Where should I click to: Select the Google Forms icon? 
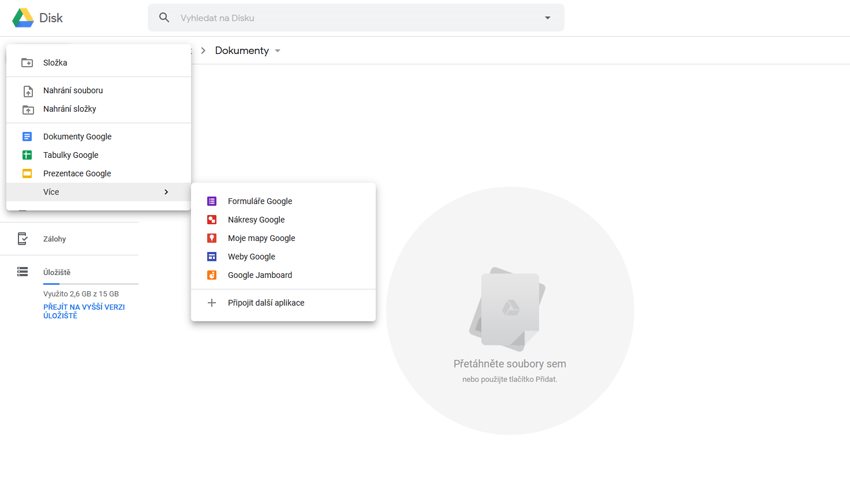[211, 201]
